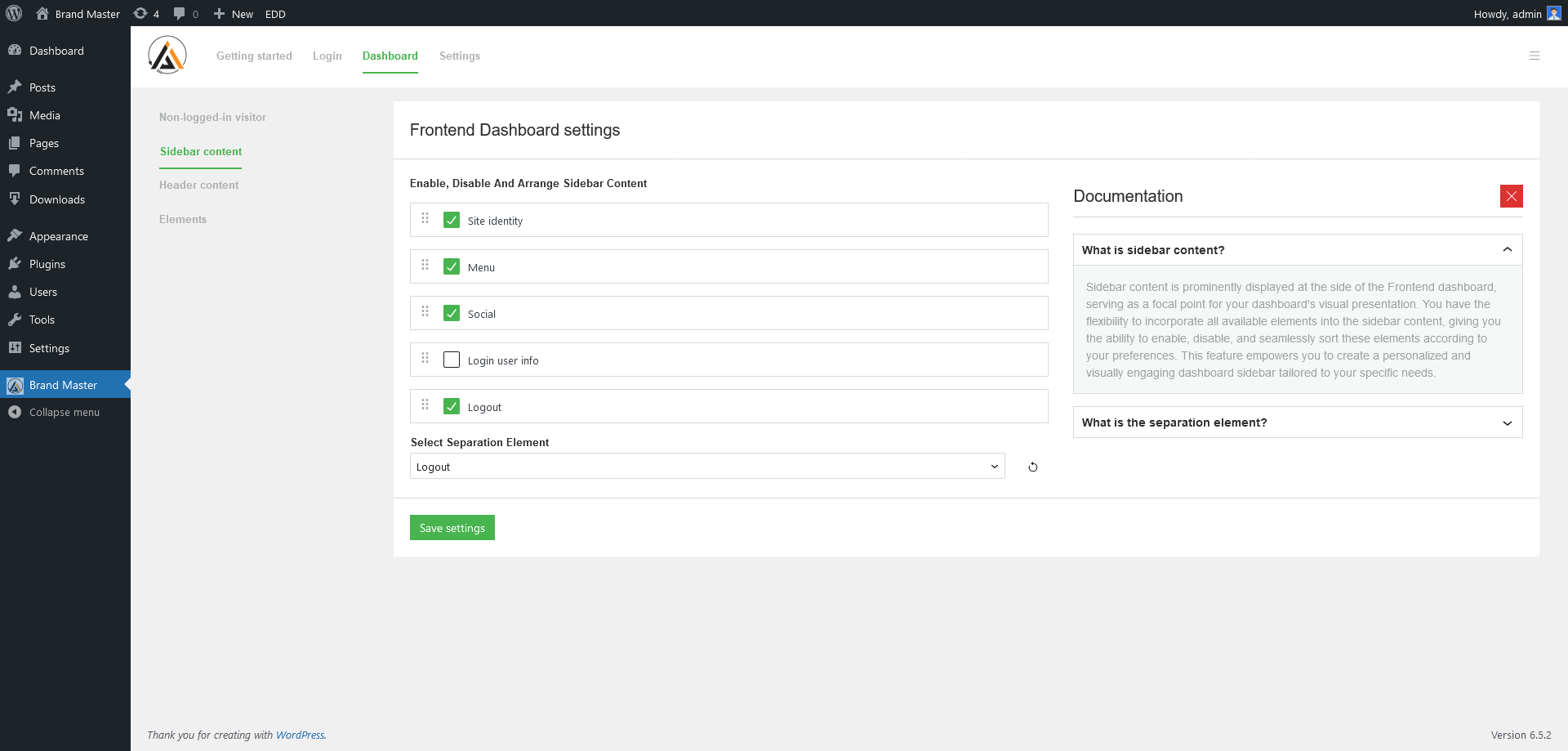Disable the Social checkbox

pyautogui.click(x=452, y=313)
